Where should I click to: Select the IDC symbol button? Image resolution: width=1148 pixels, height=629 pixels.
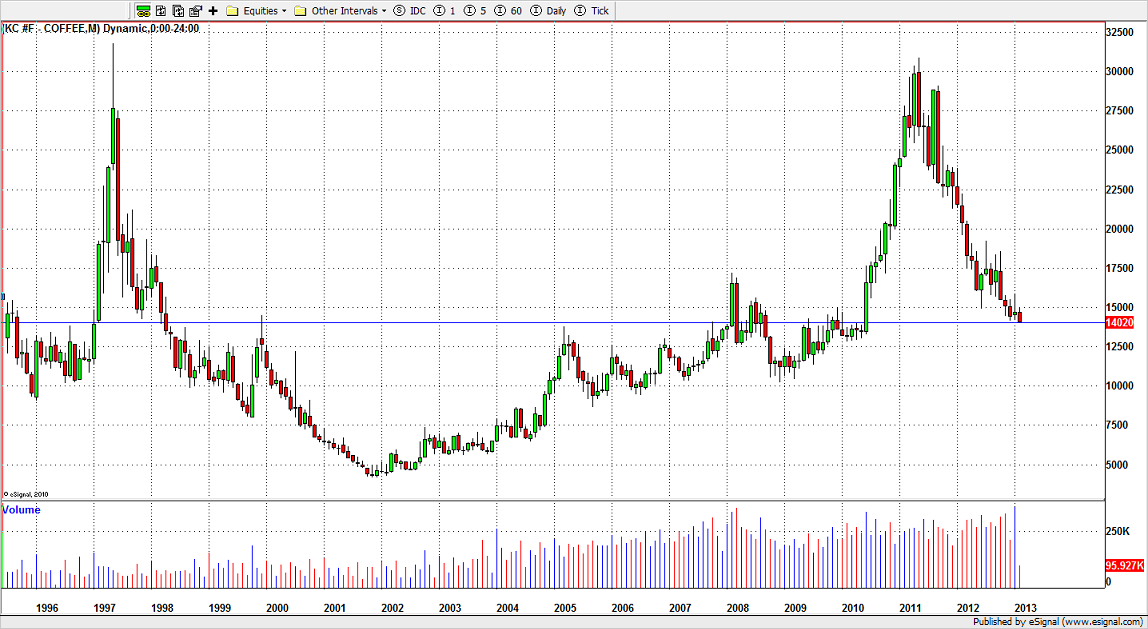coord(410,11)
